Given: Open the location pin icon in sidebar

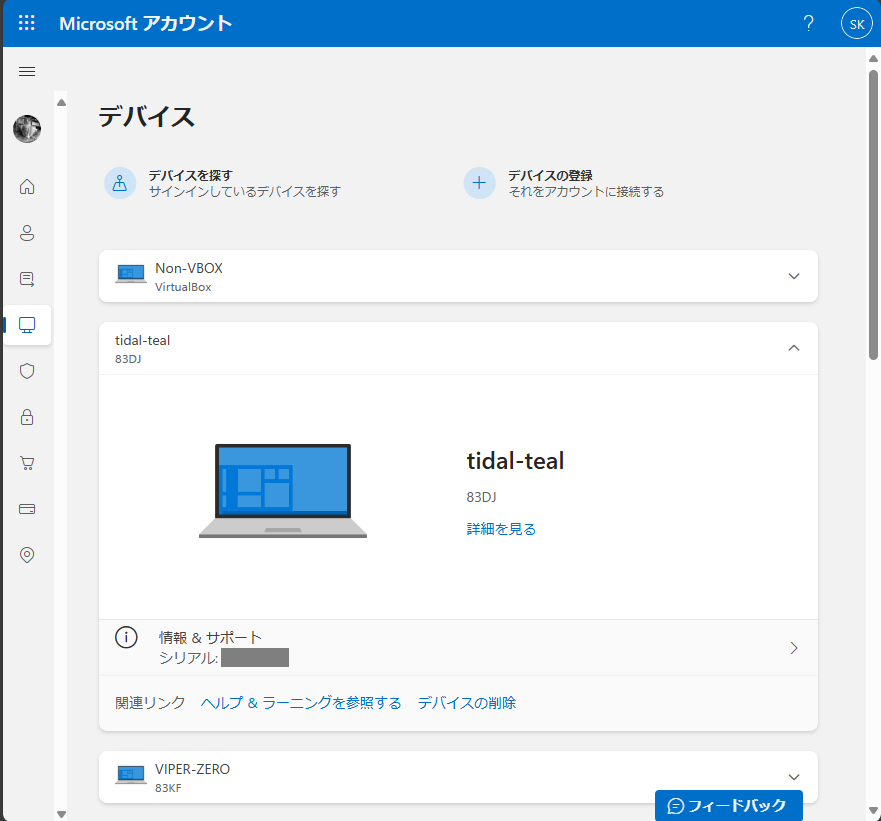Looking at the screenshot, I should click(27, 555).
